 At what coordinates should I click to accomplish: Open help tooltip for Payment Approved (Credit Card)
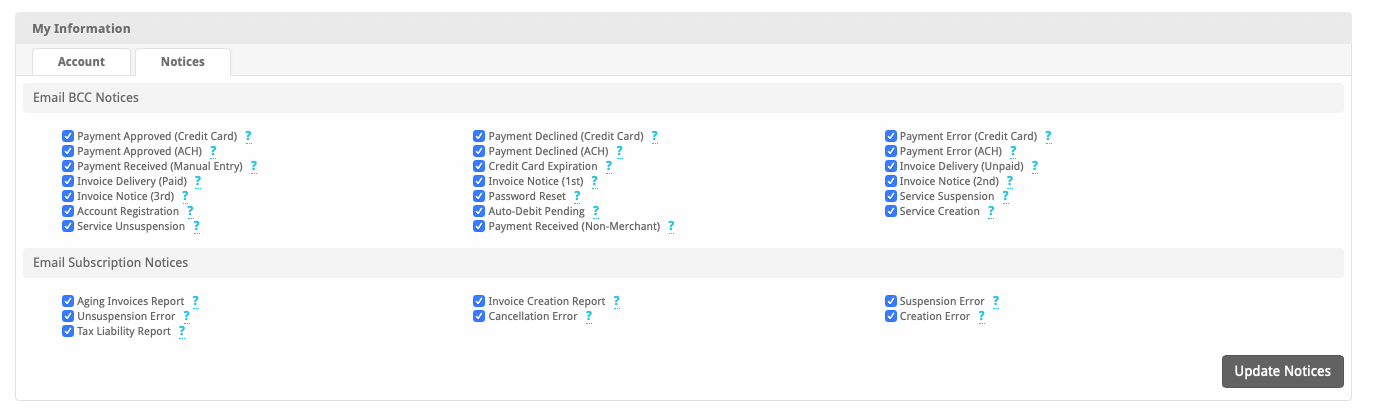pyautogui.click(x=248, y=136)
